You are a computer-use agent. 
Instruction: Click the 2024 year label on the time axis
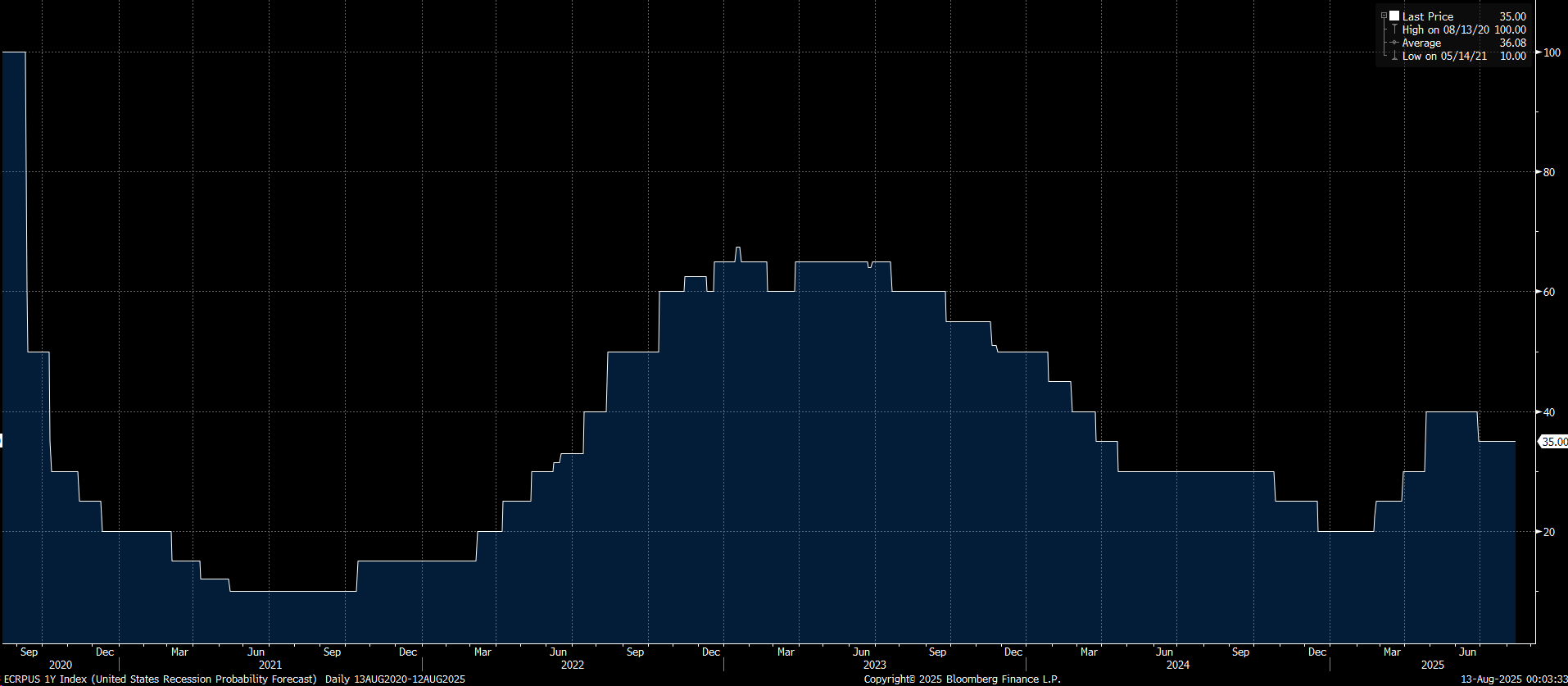coord(1178,665)
